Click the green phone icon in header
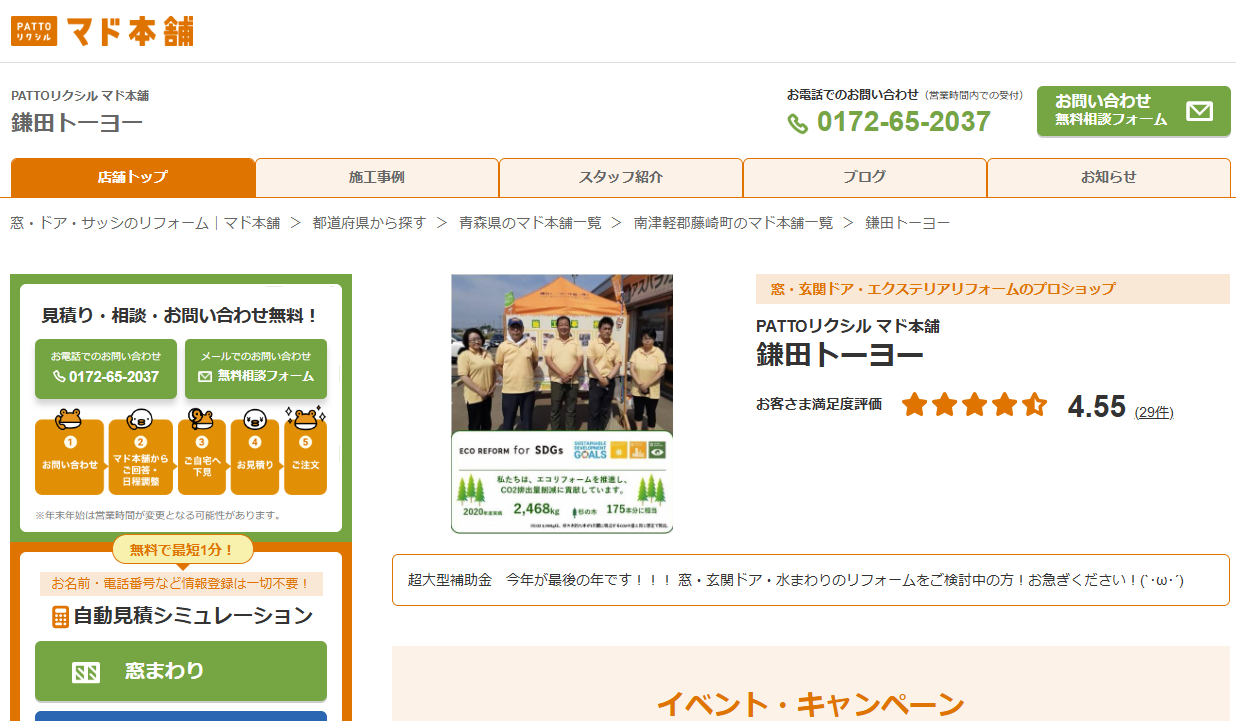 [x=798, y=123]
